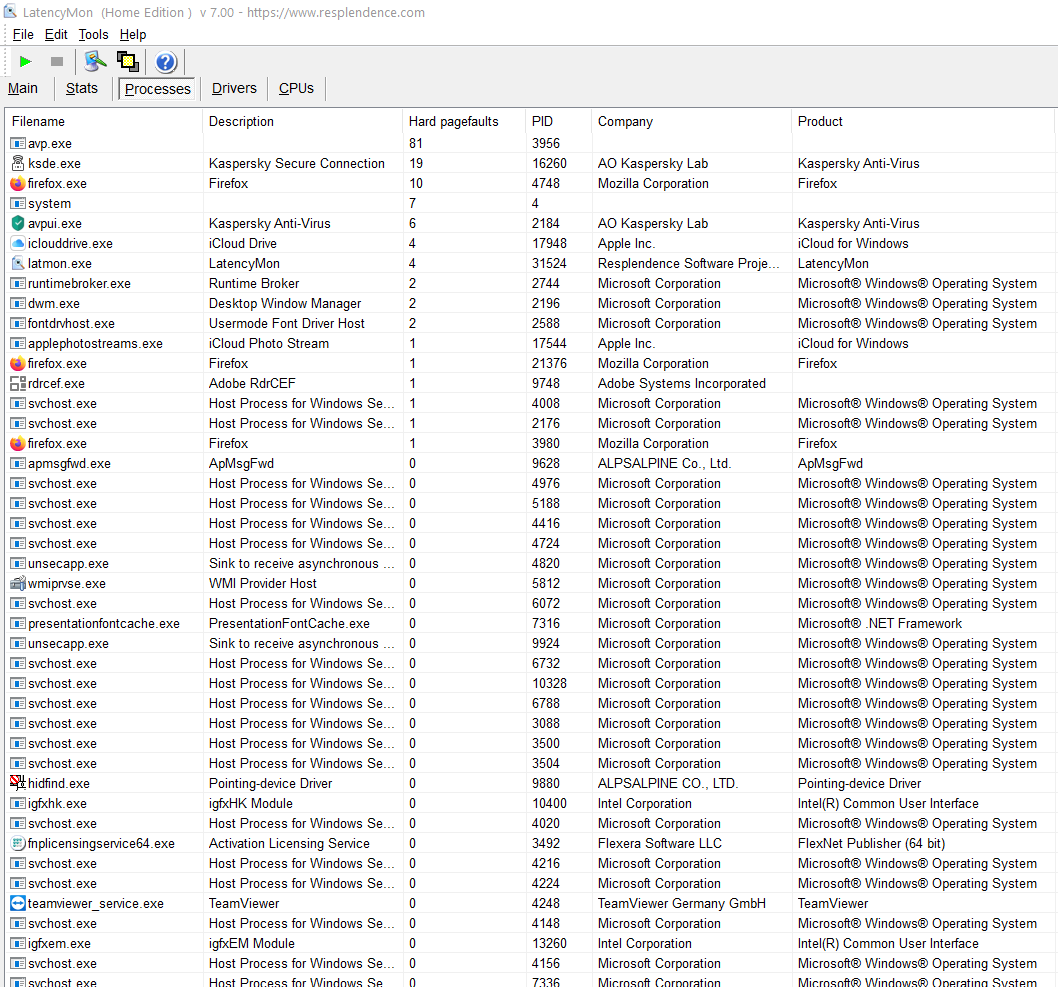Click the gray stop monitoring button
The image size is (1058, 987).
point(57,62)
